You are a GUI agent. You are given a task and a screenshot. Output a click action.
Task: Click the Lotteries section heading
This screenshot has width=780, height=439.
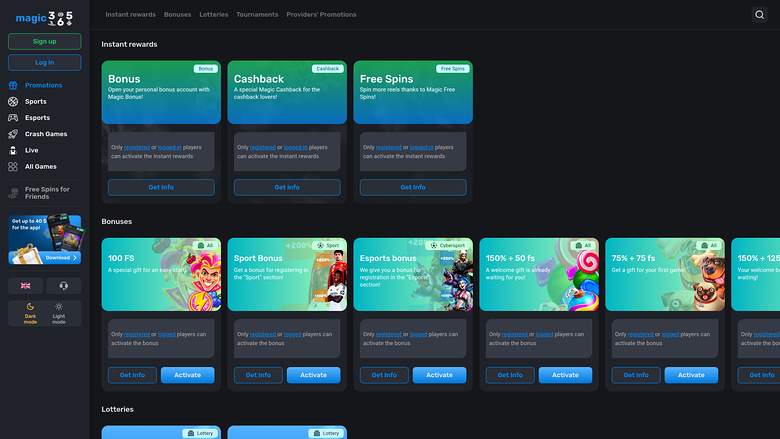pyautogui.click(x=117, y=409)
